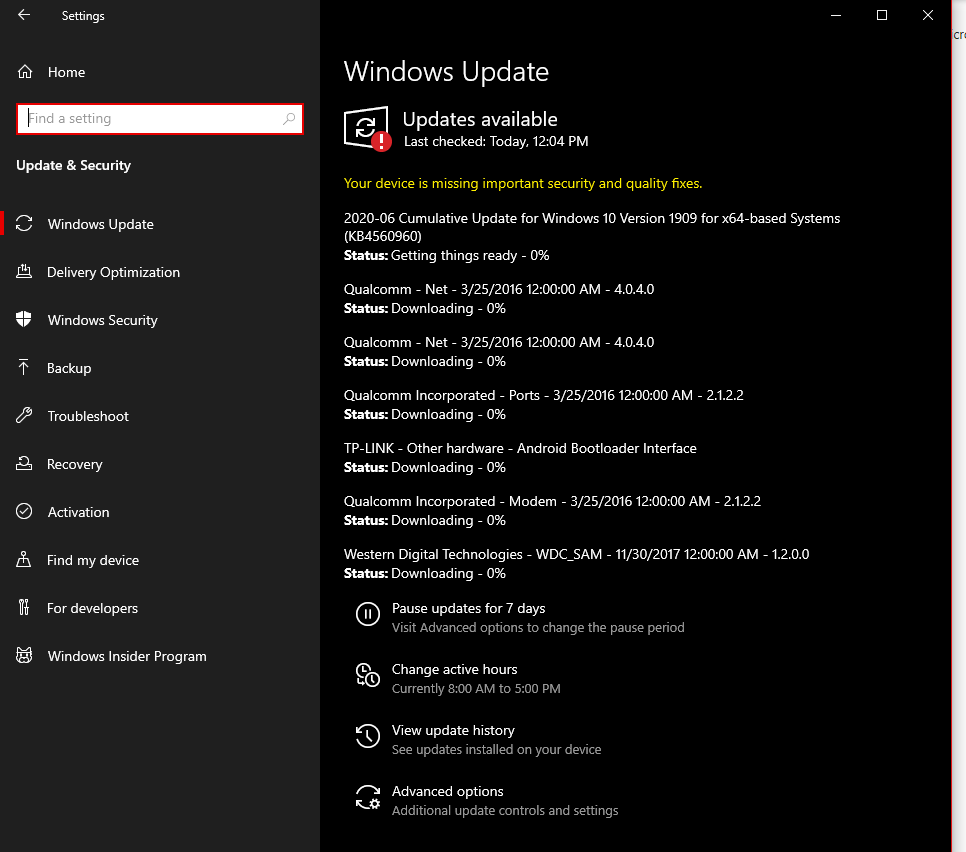
Task: Click the Activation checkmark icon
Action: point(24,511)
